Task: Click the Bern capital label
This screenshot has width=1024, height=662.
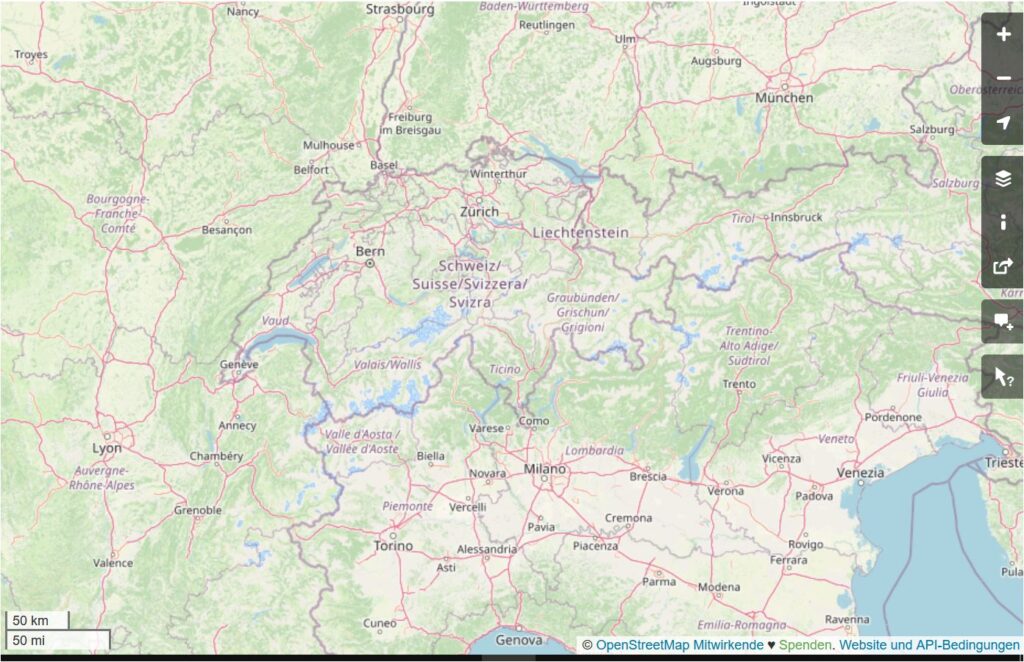Action: tap(370, 251)
